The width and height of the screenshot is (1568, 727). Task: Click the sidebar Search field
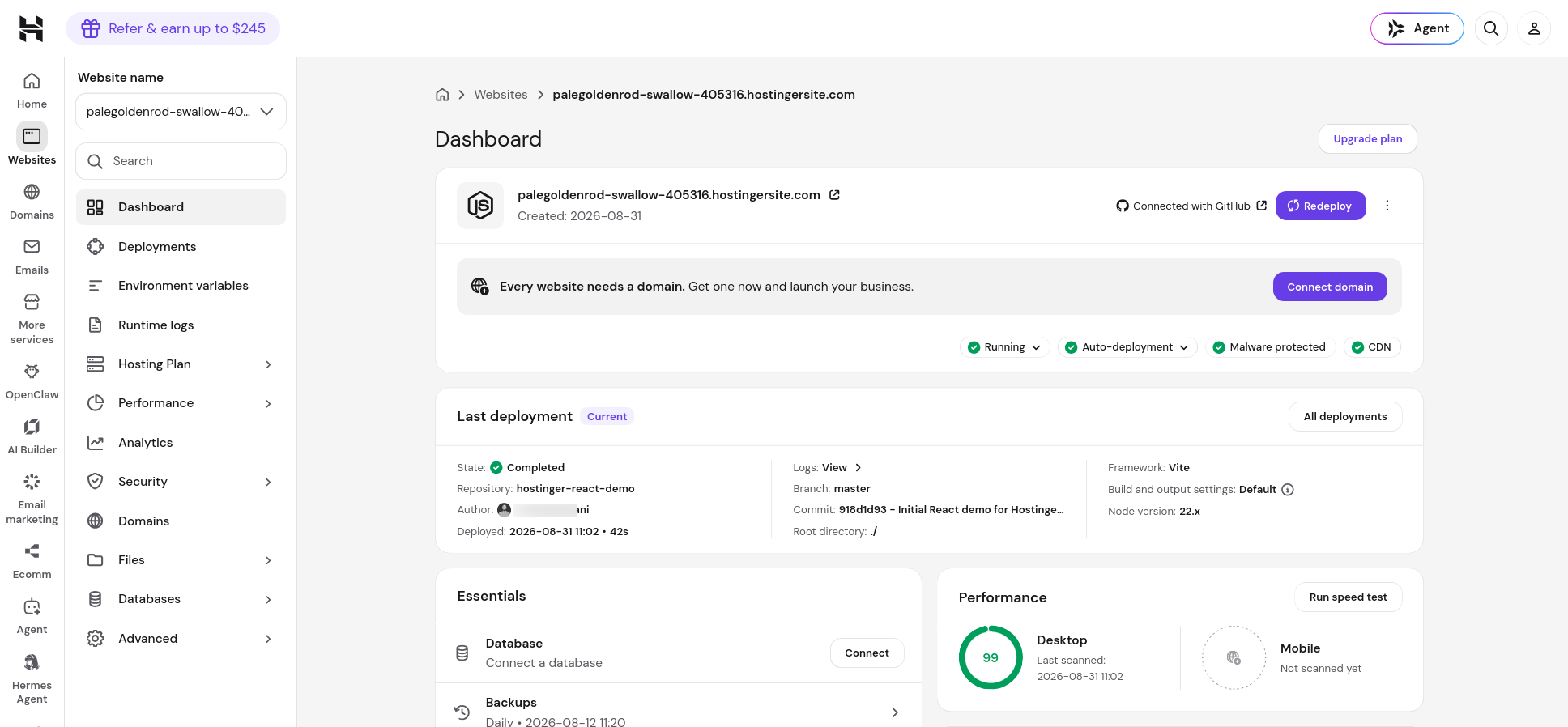(181, 161)
